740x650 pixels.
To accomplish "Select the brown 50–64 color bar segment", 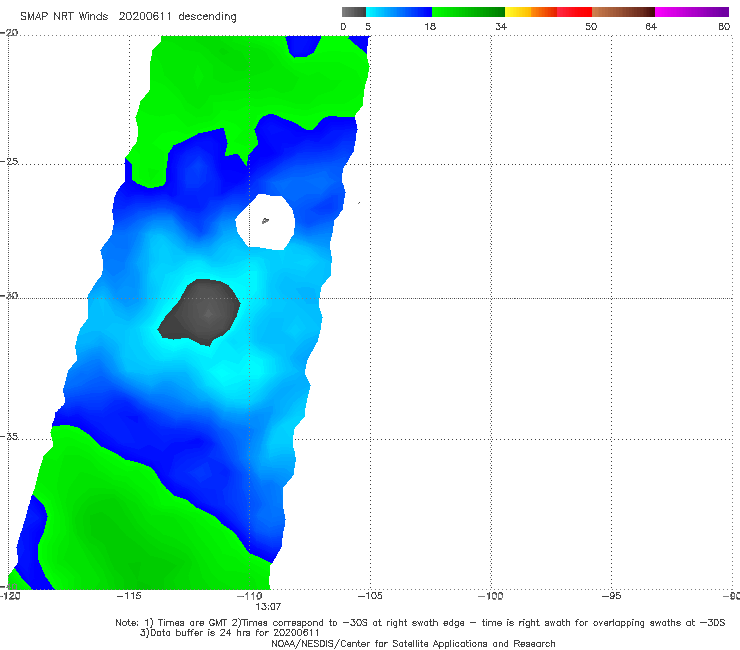I will (x=623, y=12).
